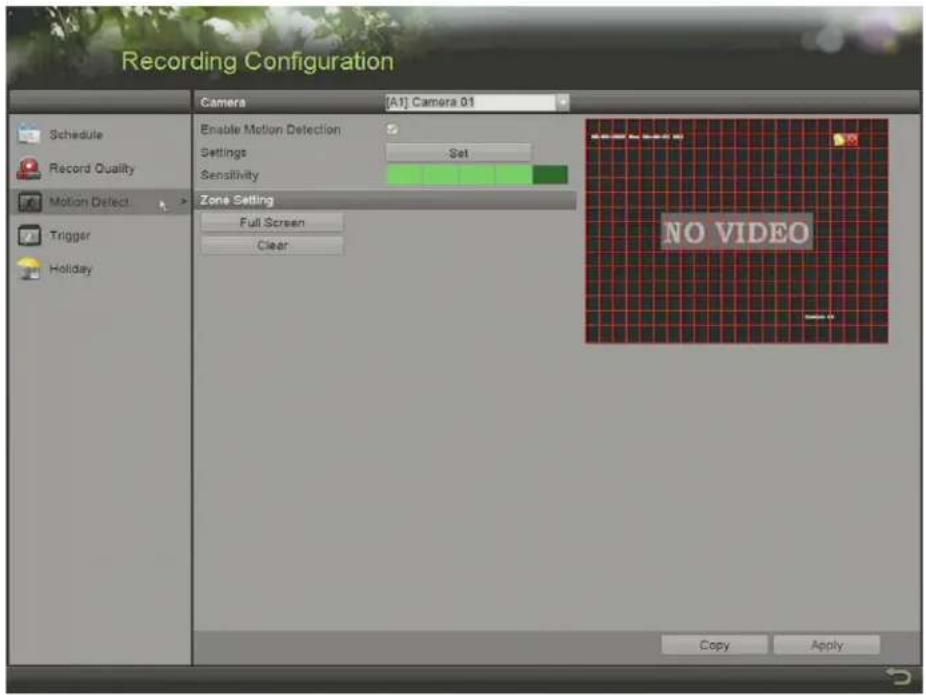926x695 pixels.
Task: Click the Recording Configuration title
Action: 257,61
